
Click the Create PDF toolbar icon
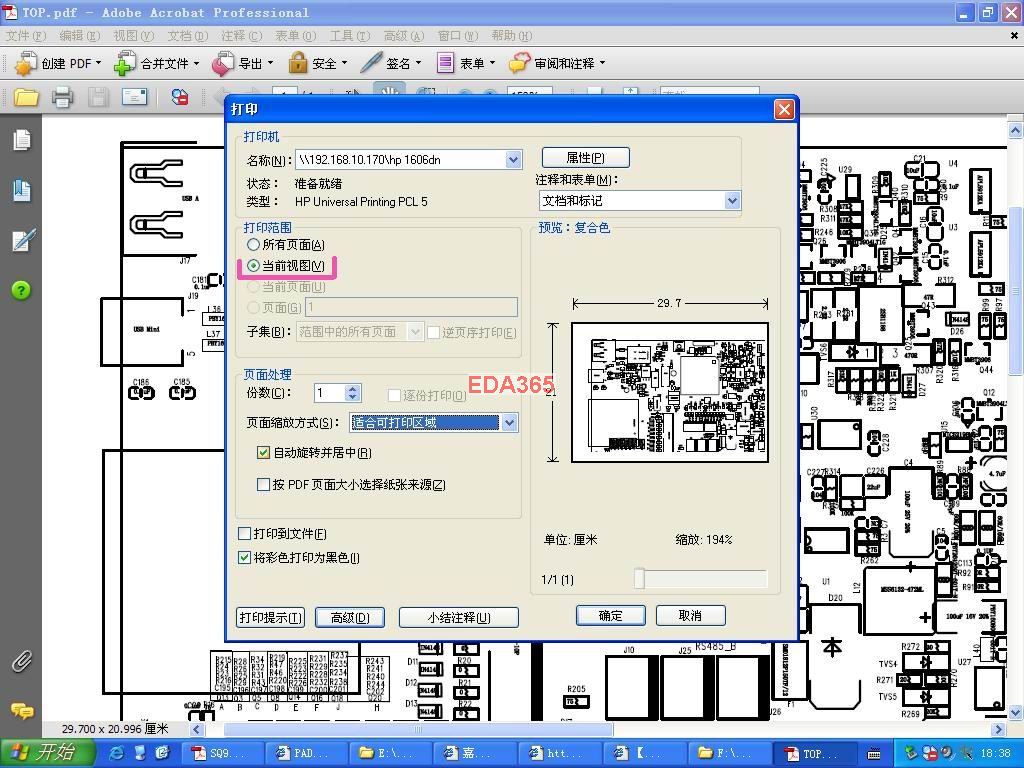point(26,64)
